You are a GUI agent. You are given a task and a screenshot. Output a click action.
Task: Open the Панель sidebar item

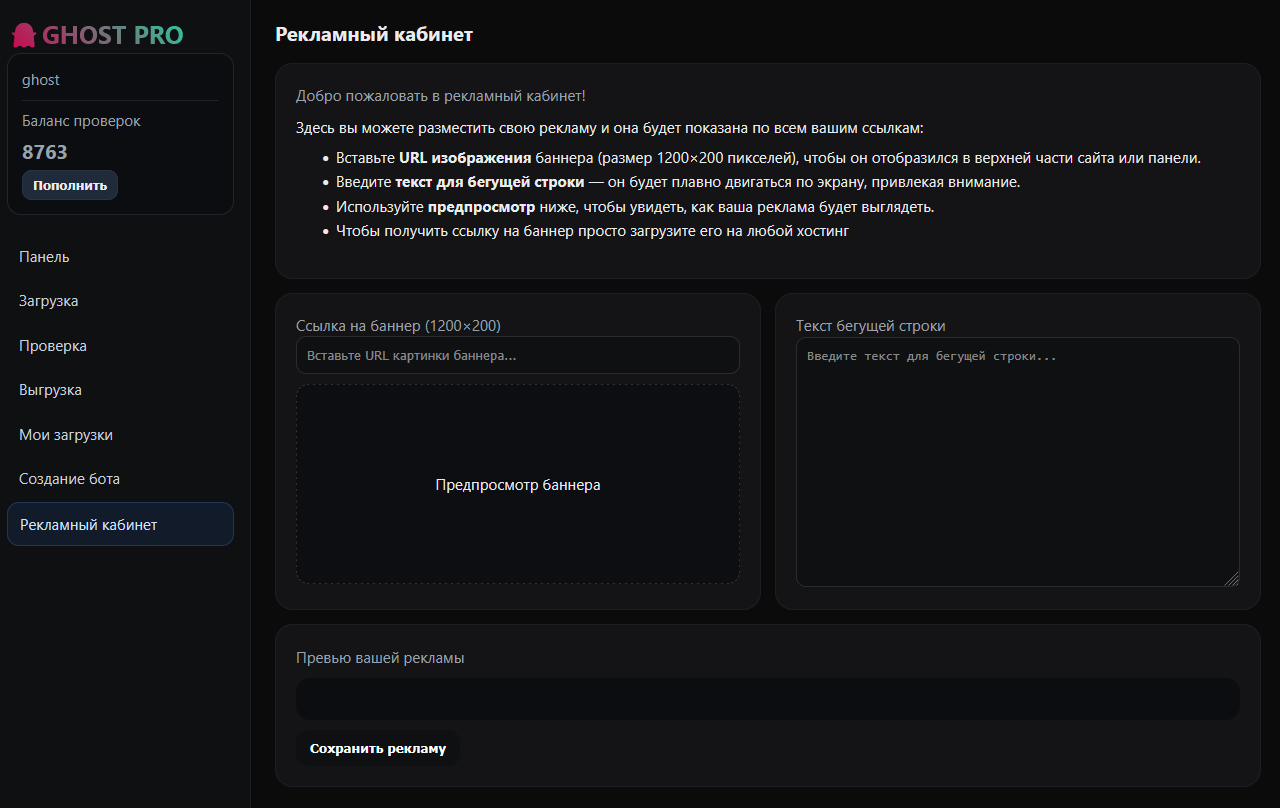120,257
